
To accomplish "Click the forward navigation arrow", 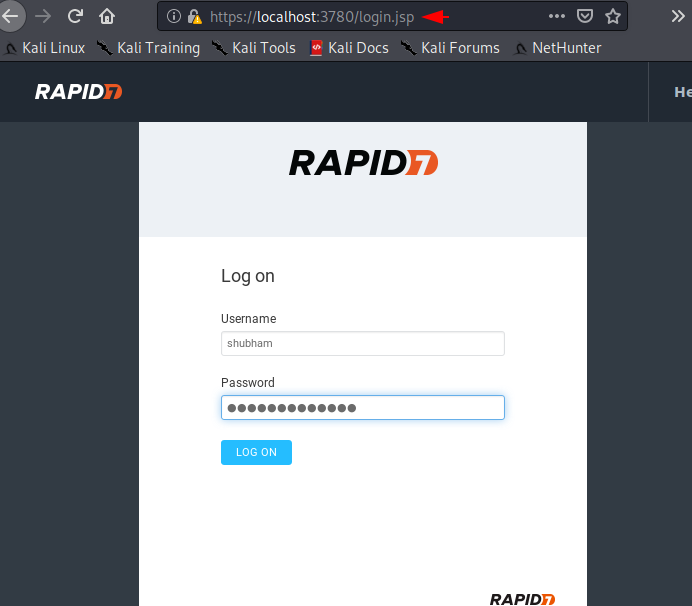I will [x=43, y=17].
